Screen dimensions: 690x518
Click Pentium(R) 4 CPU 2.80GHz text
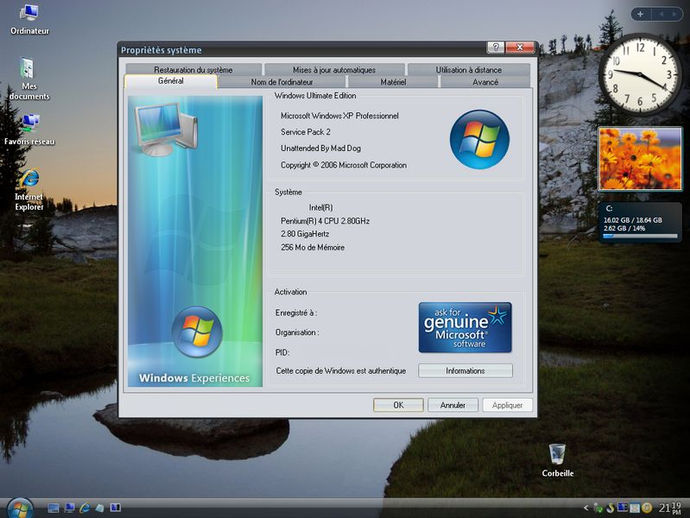325,221
